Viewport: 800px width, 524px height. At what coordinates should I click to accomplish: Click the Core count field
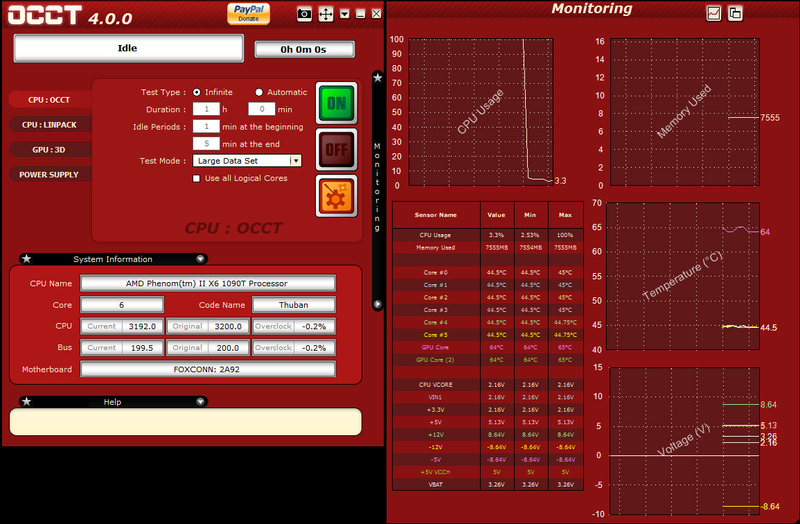coord(122,305)
